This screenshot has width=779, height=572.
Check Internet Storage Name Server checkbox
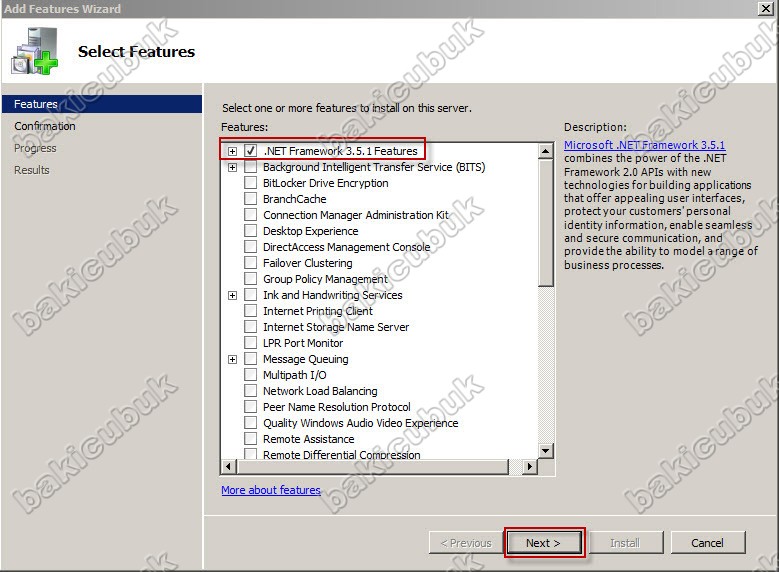pyautogui.click(x=250, y=327)
